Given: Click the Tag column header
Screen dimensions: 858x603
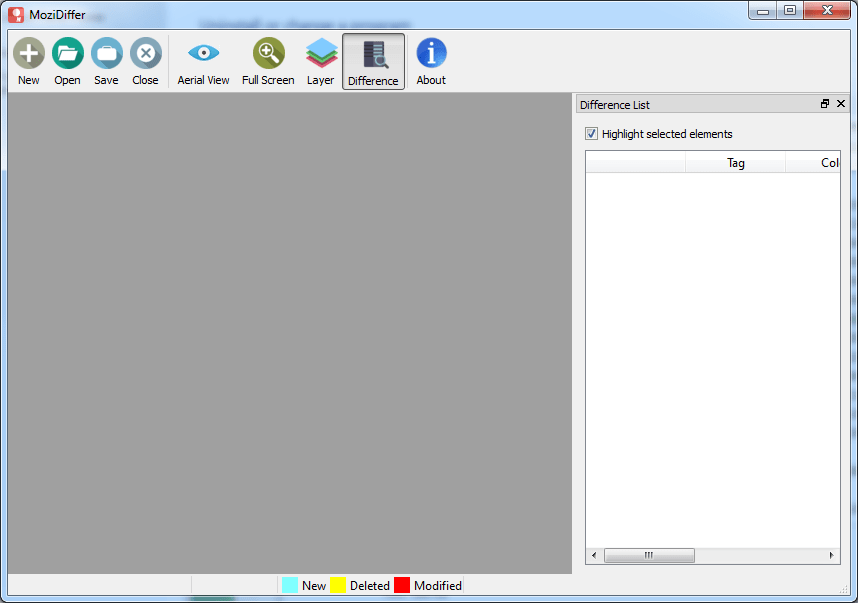Looking at the screenshot, I should click(736, 162).
